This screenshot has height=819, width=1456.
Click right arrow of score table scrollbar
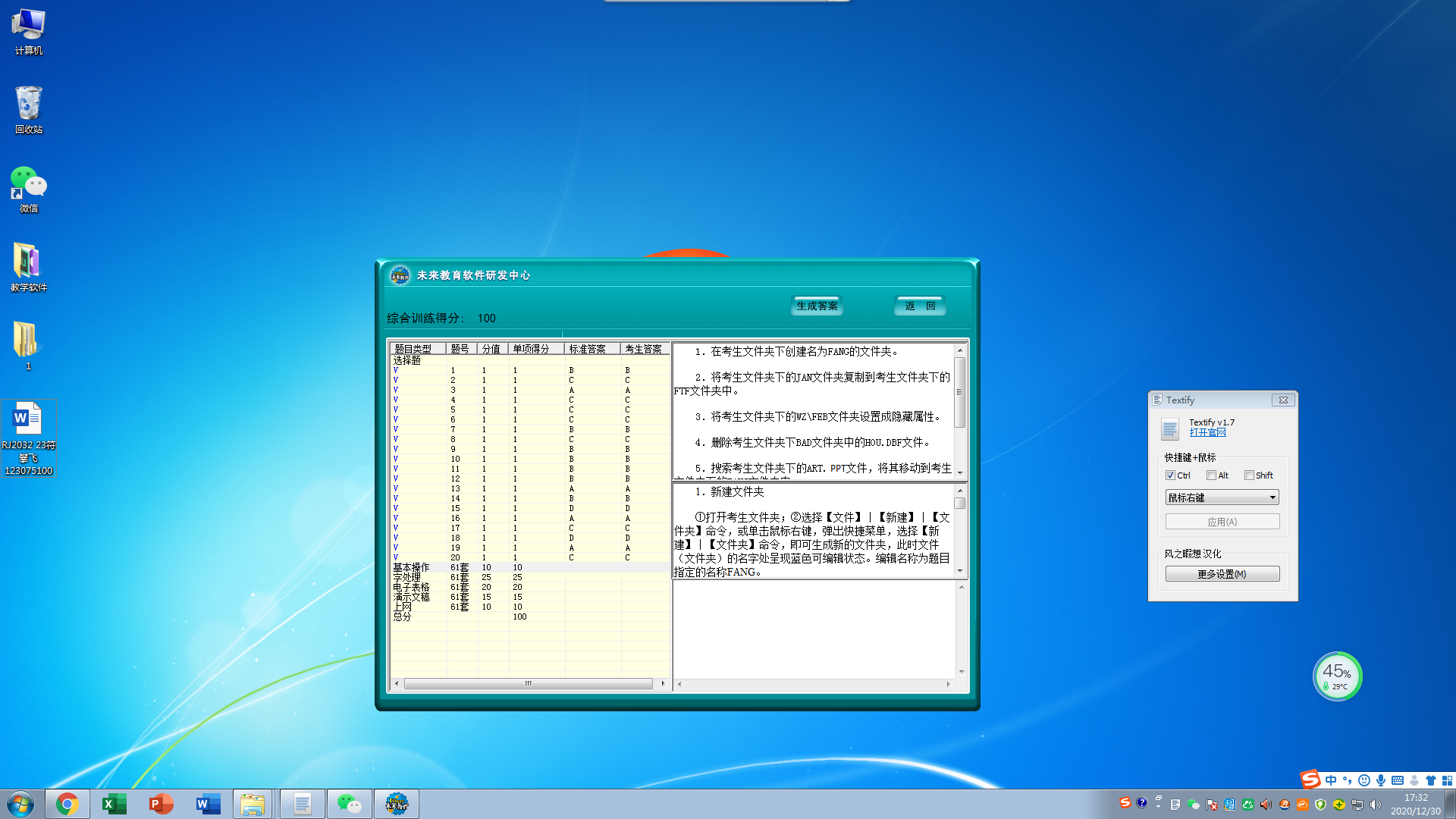coord(663,683)
